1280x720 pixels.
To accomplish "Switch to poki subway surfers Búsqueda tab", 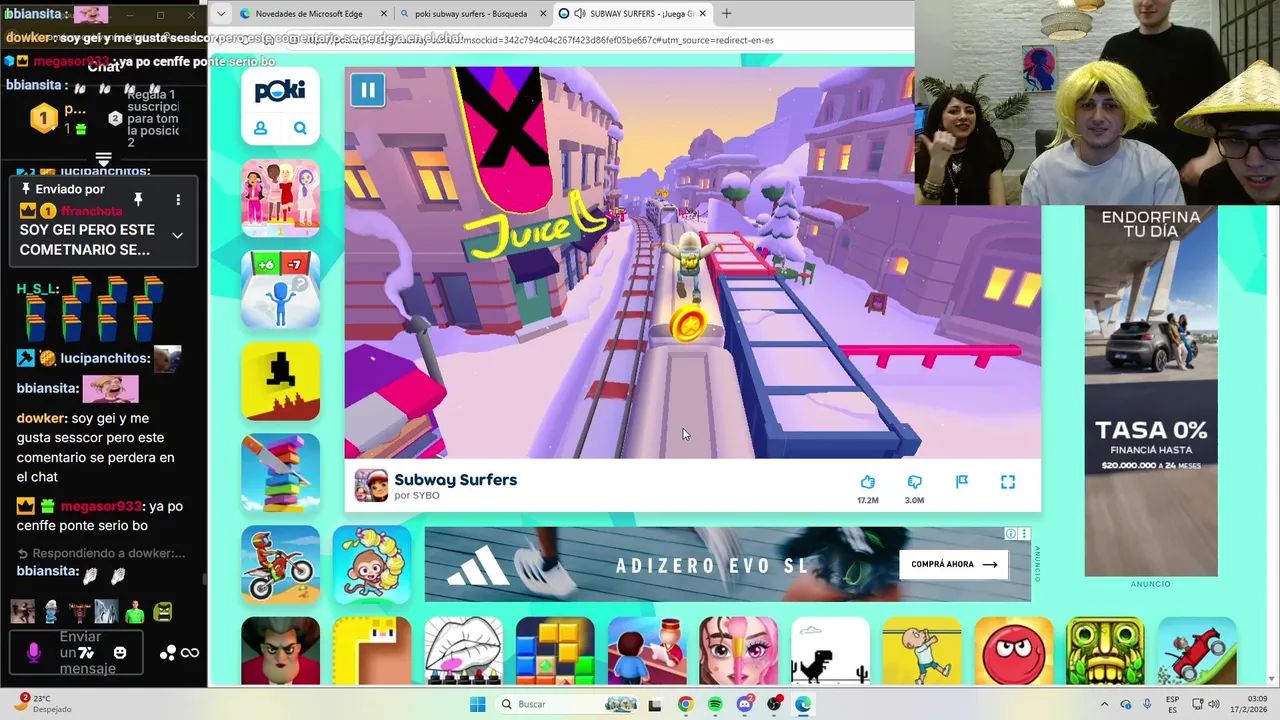I will tap(473, 14).
